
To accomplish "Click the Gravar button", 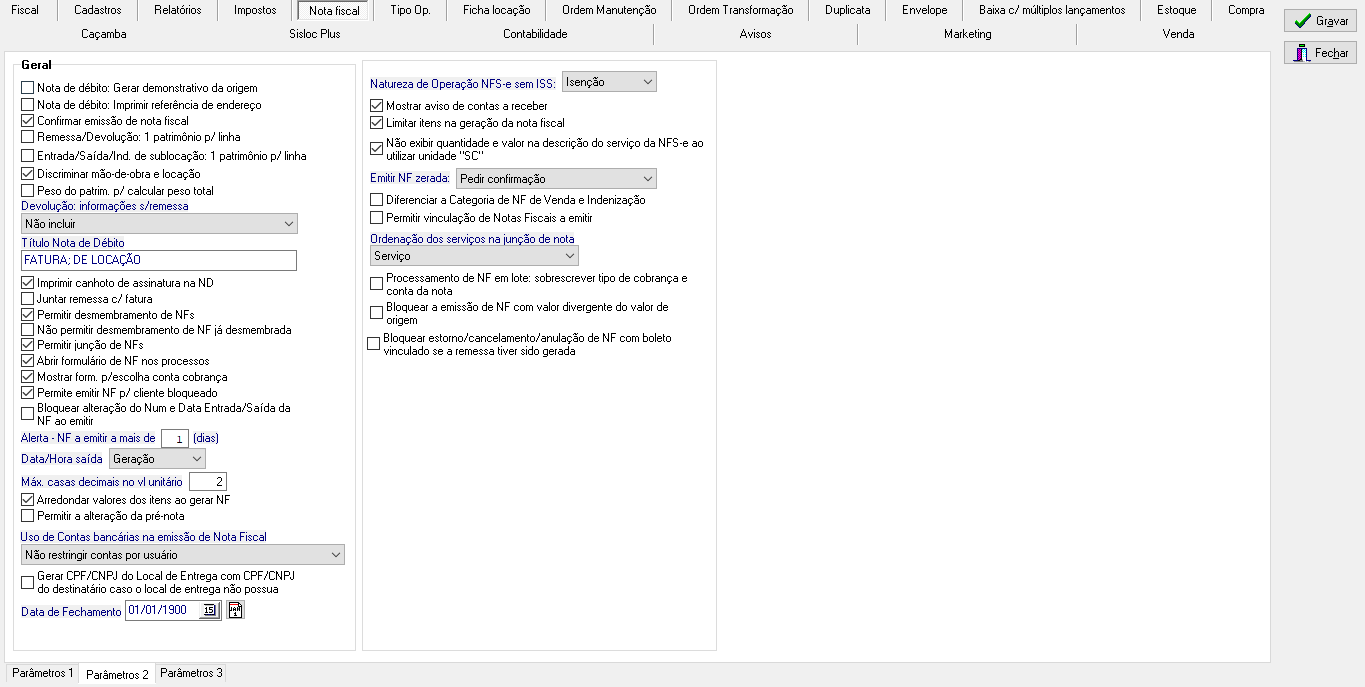I will 1320,21.
